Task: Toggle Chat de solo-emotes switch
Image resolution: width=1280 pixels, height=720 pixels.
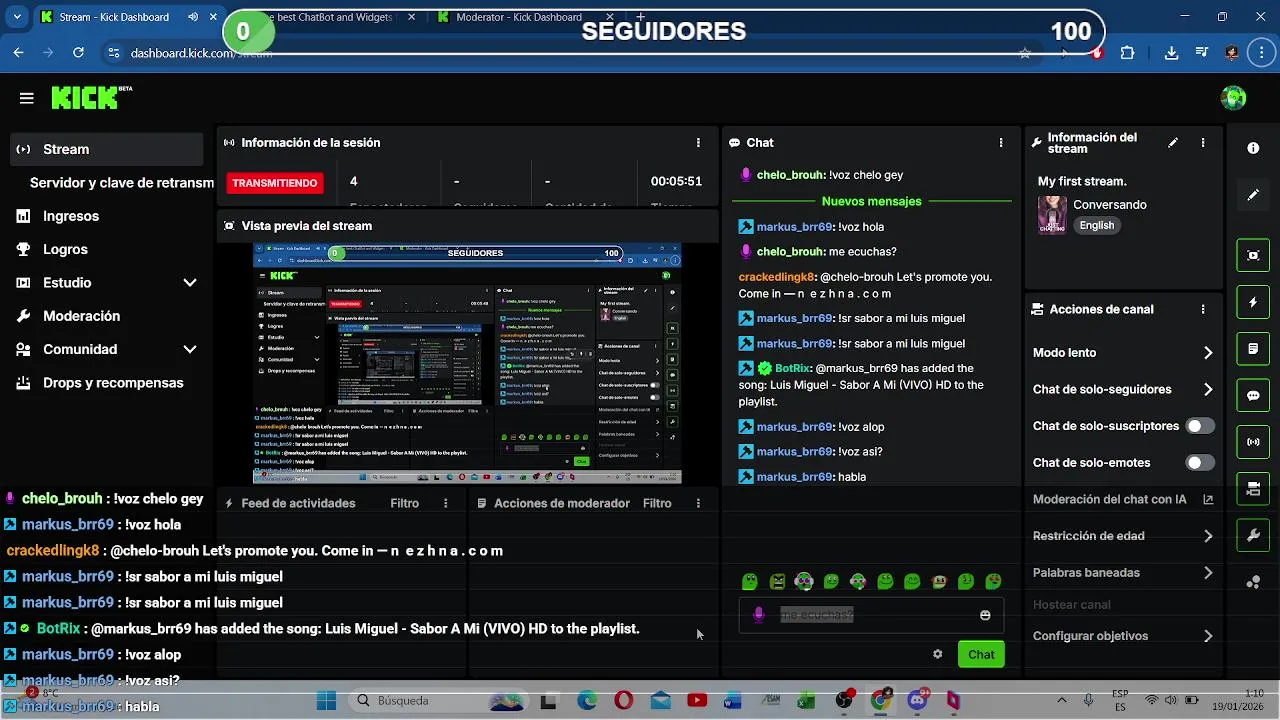Action: pos(1200,463)
